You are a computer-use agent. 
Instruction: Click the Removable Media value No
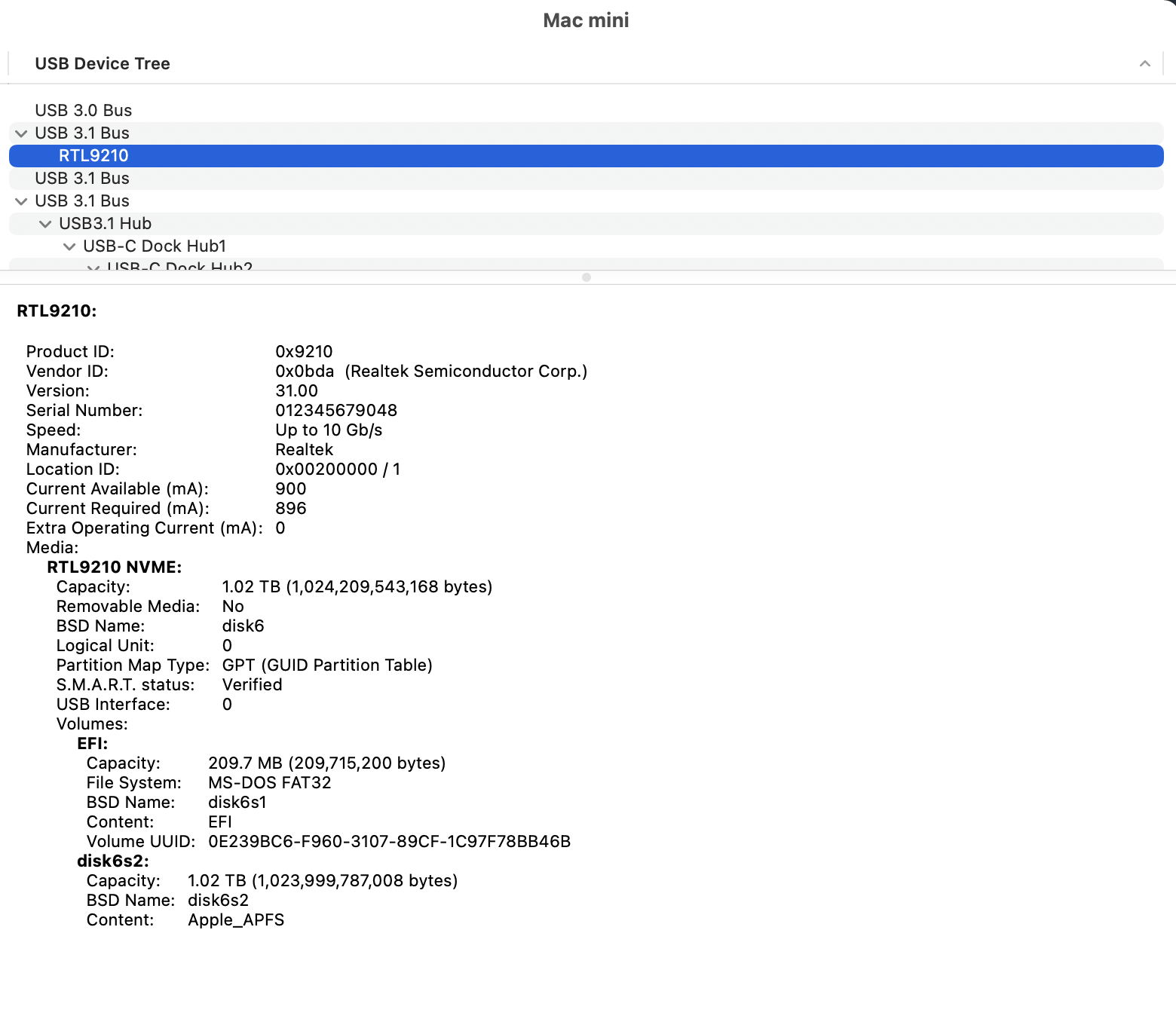pyautogui.click(x=233, y=607)
